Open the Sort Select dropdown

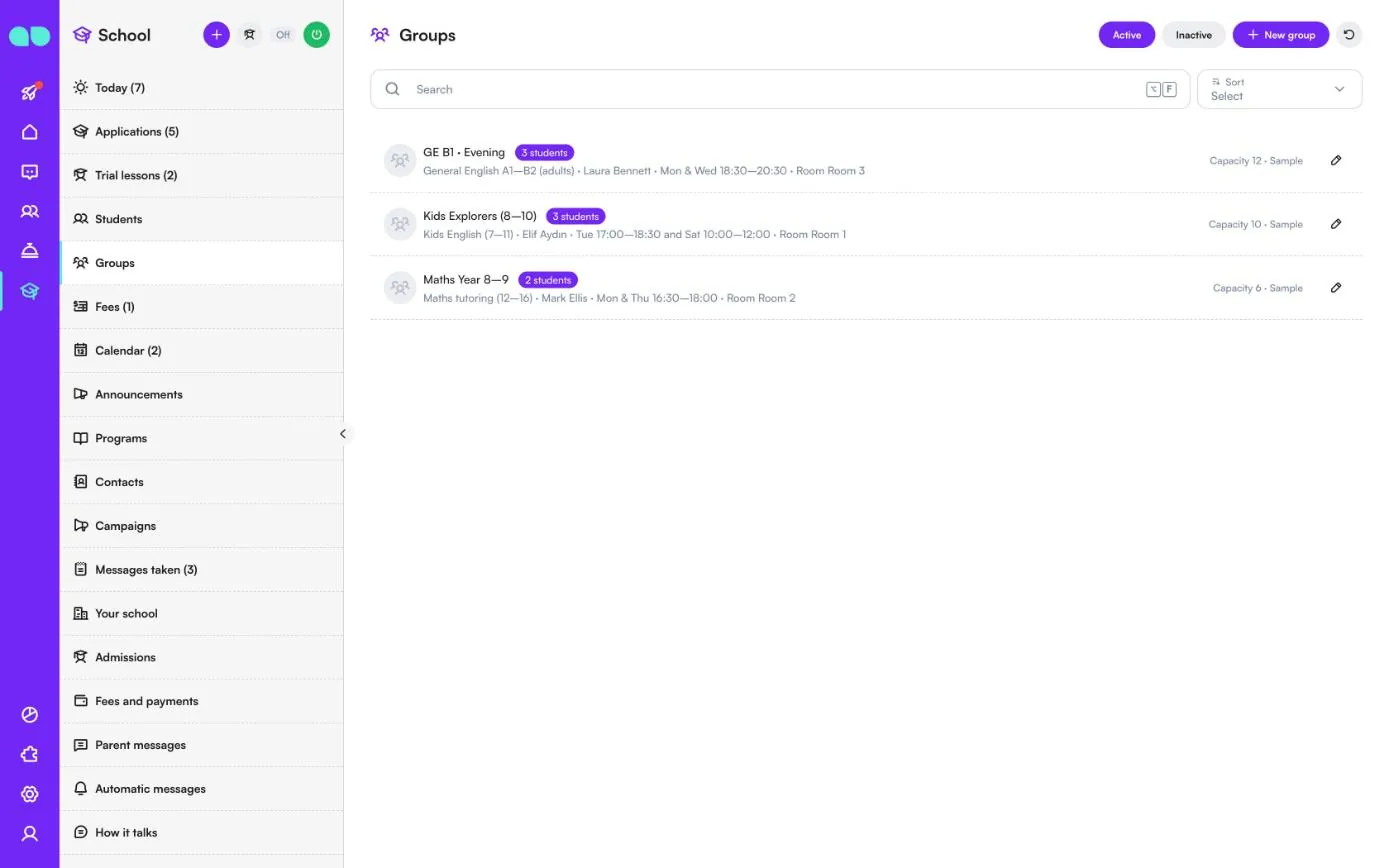pos(1279,89)
